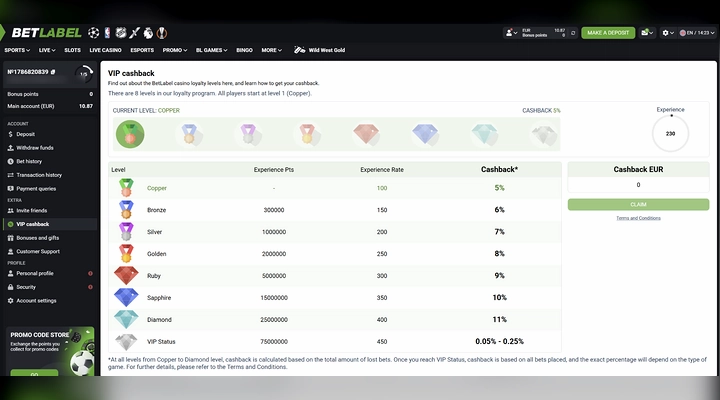Image resolution: width=720 pixels, height=400 pixels.
Task: Copy the account number 1786820839
Action: click(x=53, y=72)
